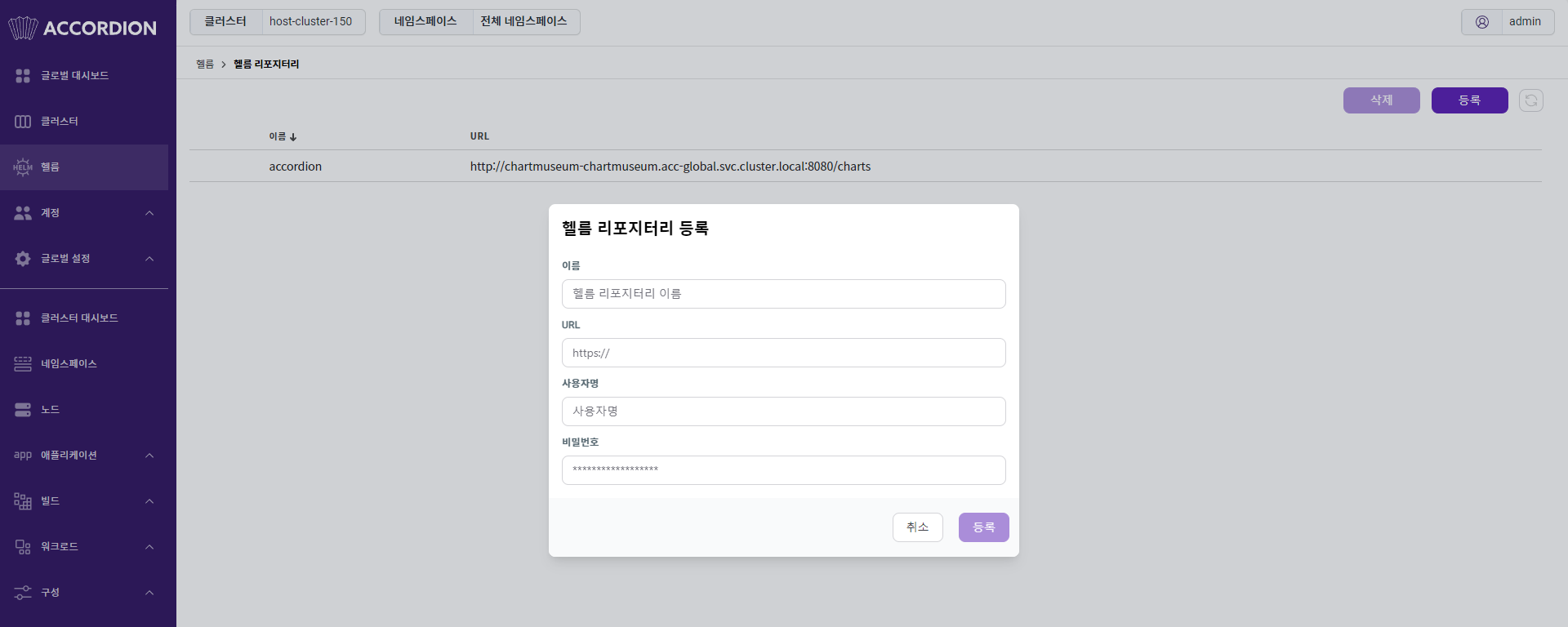Open the 헬름 menu item
Screen dimensions: 1568x627
[84, 167]
